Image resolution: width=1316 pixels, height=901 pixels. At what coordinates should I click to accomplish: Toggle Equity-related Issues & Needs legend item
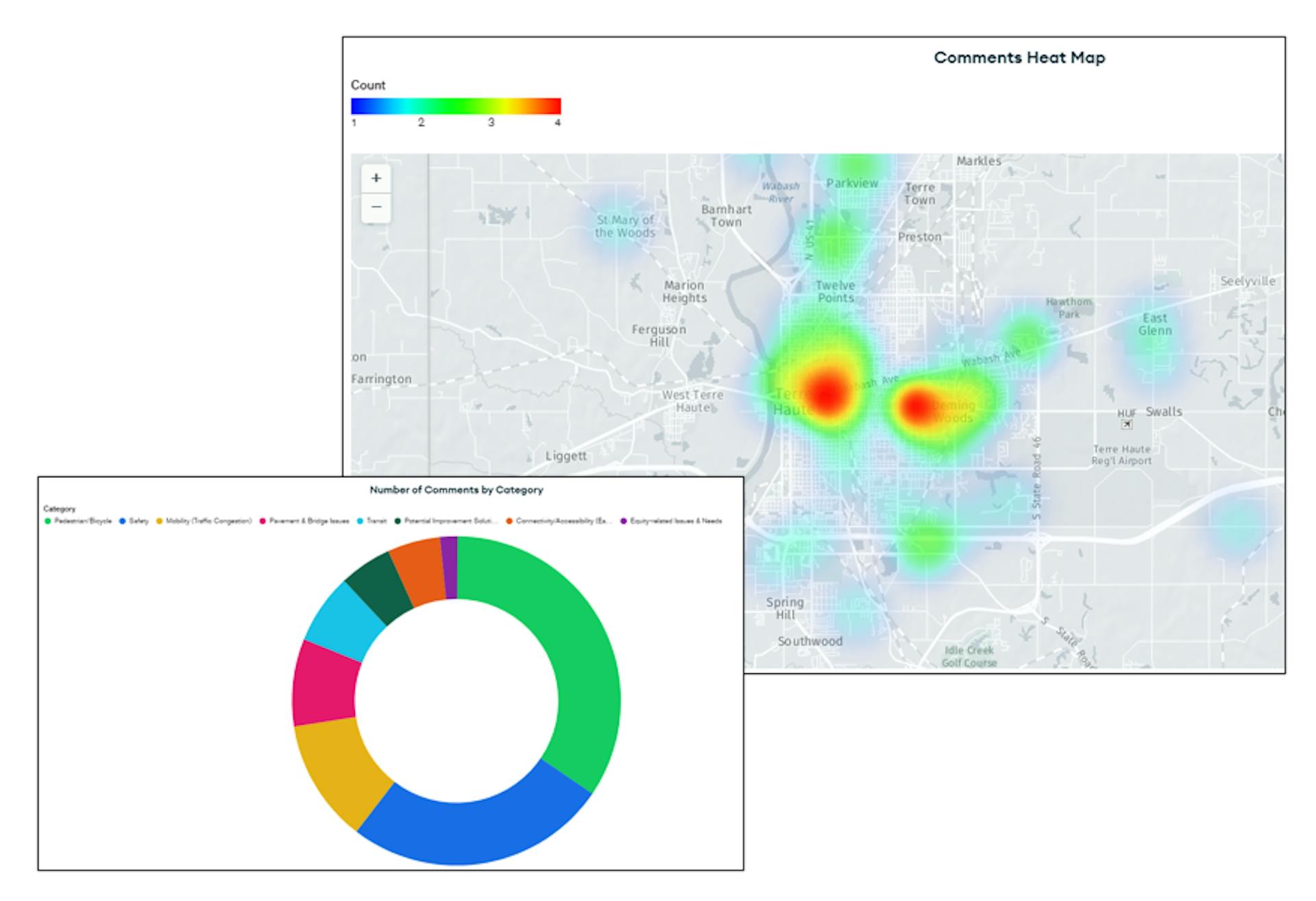click(672, 521)
